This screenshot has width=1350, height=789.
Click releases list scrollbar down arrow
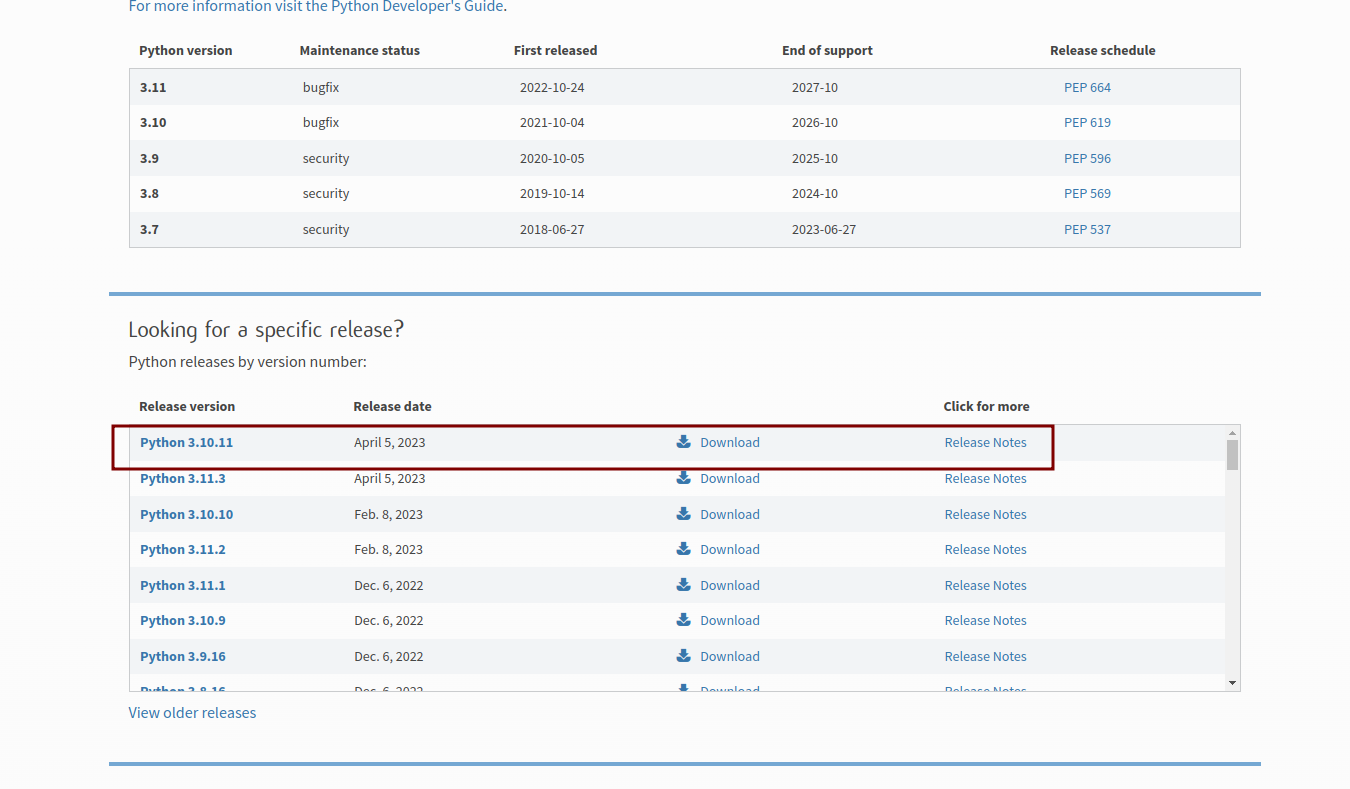click(1232, 683)
